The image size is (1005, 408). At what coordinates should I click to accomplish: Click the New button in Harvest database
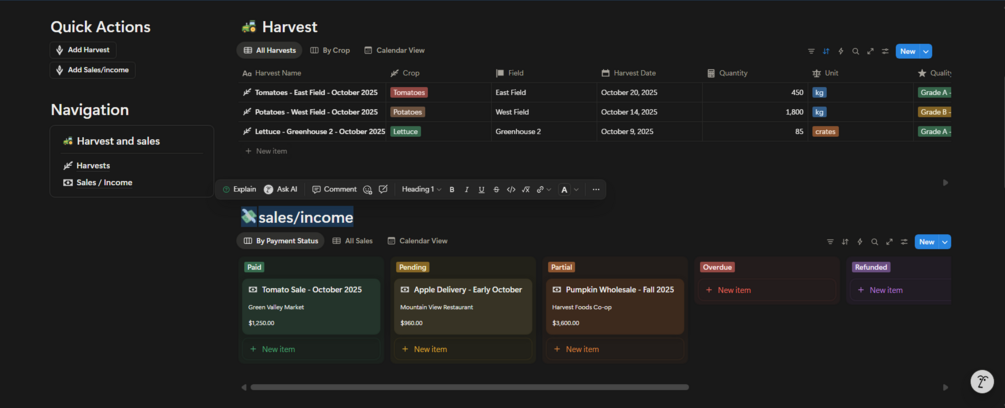(908, 51)
